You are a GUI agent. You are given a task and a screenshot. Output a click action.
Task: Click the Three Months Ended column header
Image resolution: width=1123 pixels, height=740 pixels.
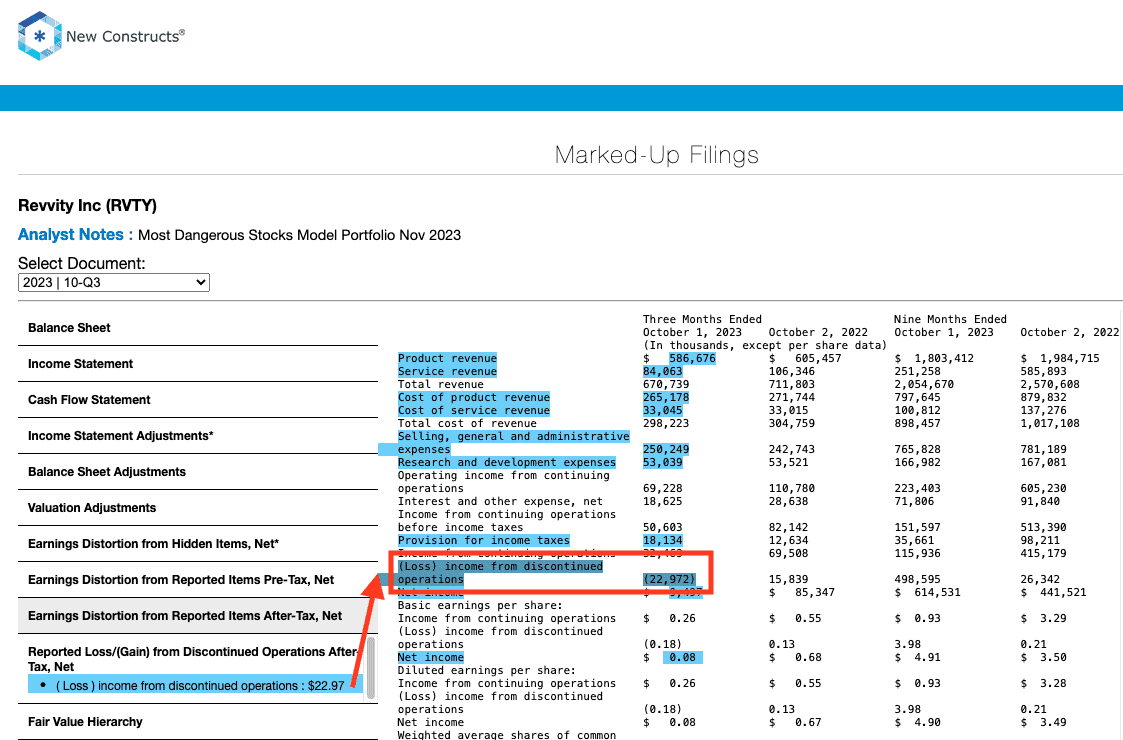[702, 319]
